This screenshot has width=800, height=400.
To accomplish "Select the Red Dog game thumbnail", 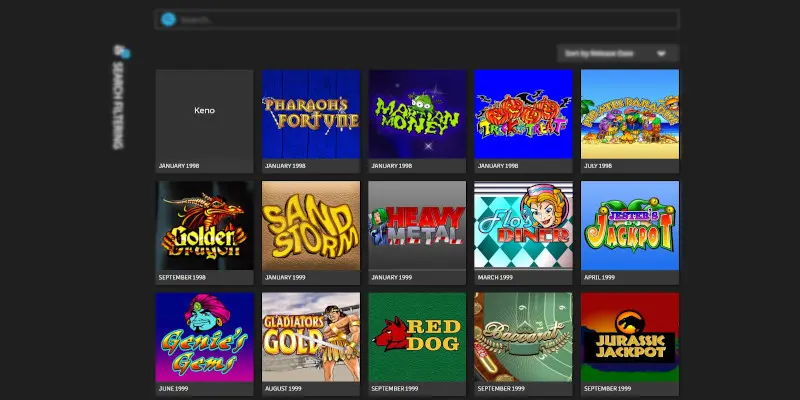I will click(x=417, y=337).
